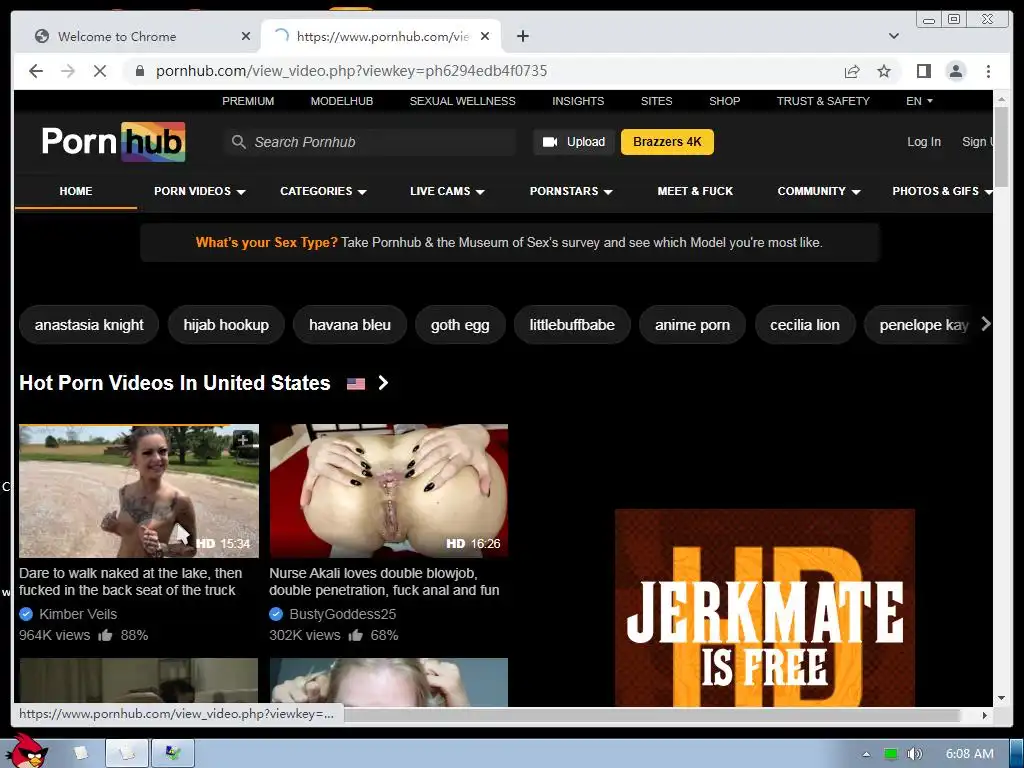Open the Chrome side panel icon
Viewport: 1024px width, 768px height.
(923, 71)
